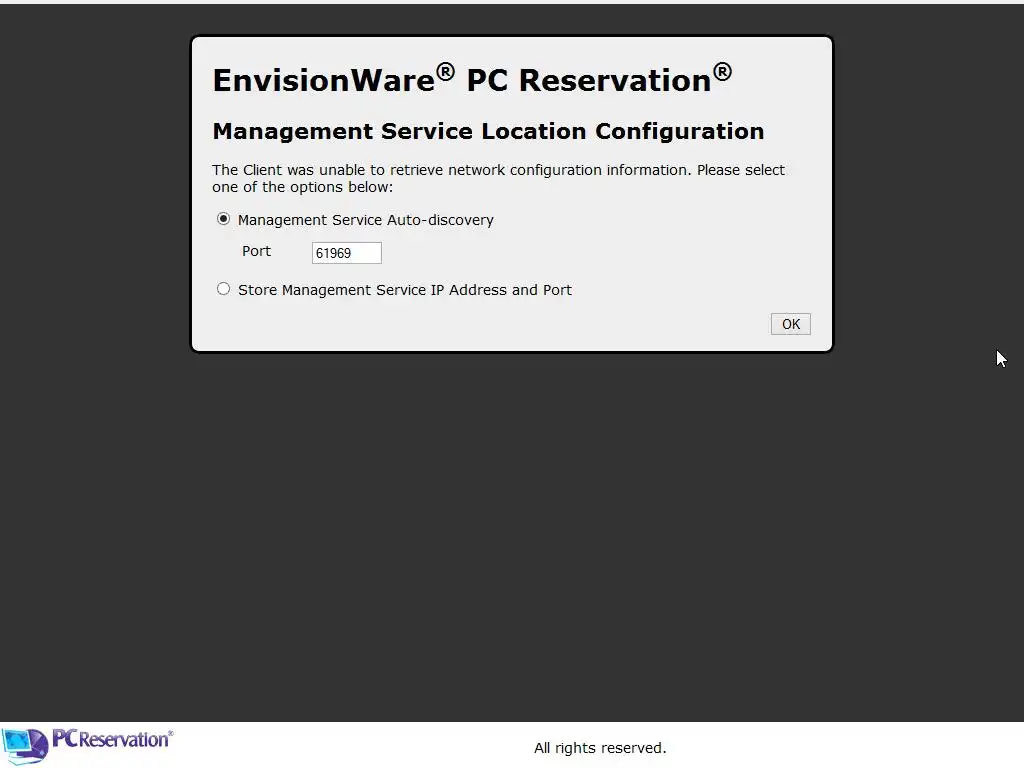Click the 'Port' label
1024x768 pixels.
point(256,251)
